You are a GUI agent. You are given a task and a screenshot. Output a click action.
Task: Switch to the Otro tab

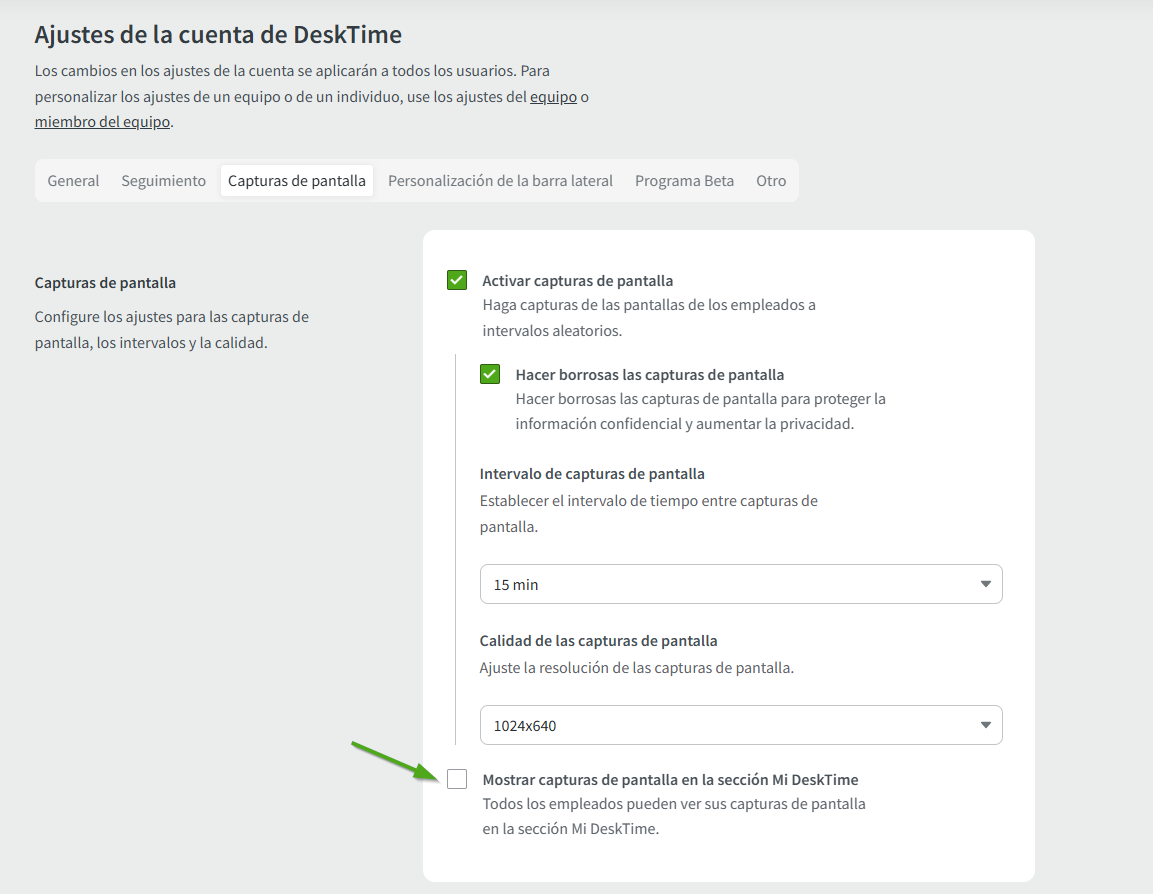click(x=771, y=181)
